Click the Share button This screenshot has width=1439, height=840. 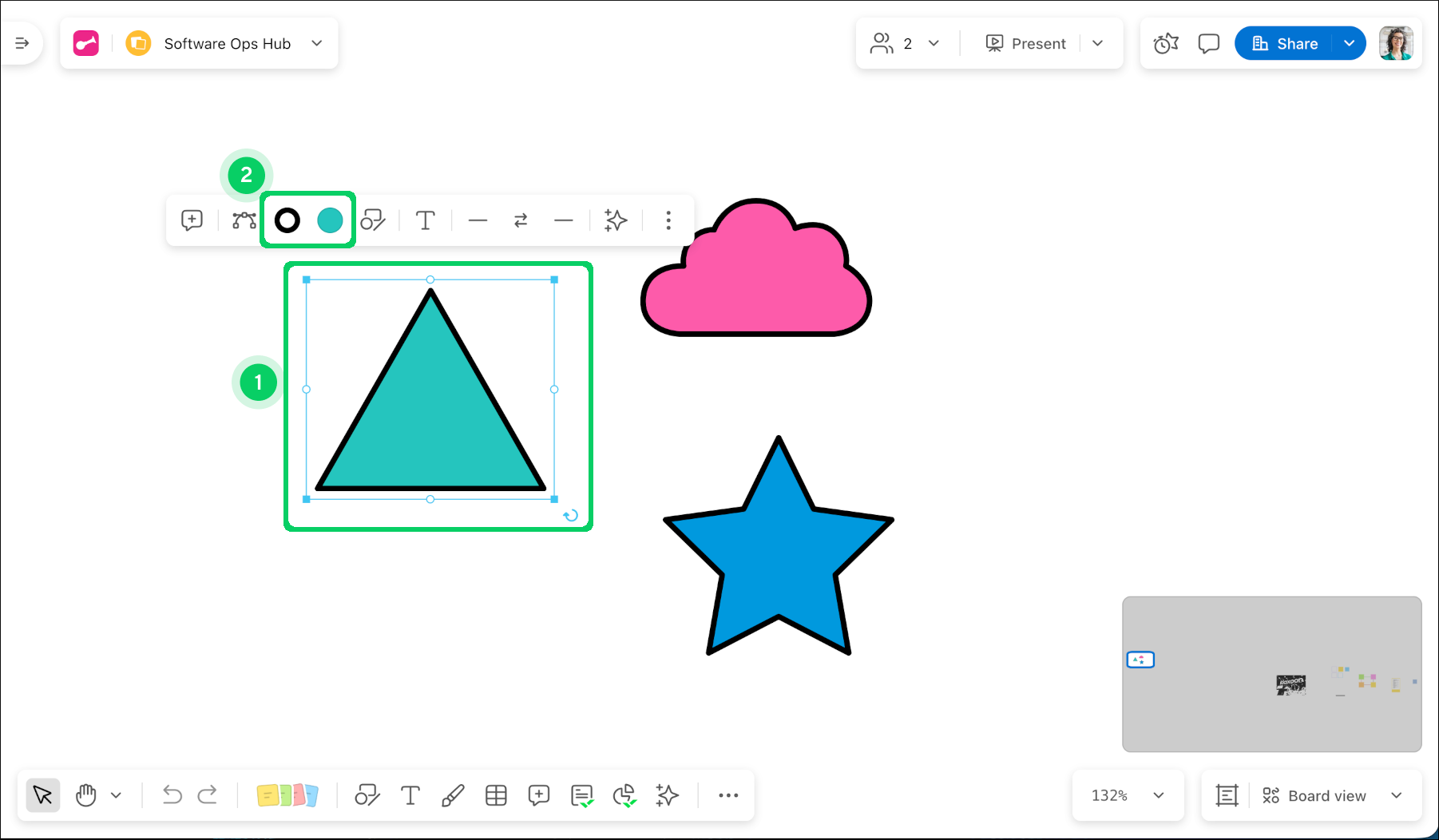1285,44
